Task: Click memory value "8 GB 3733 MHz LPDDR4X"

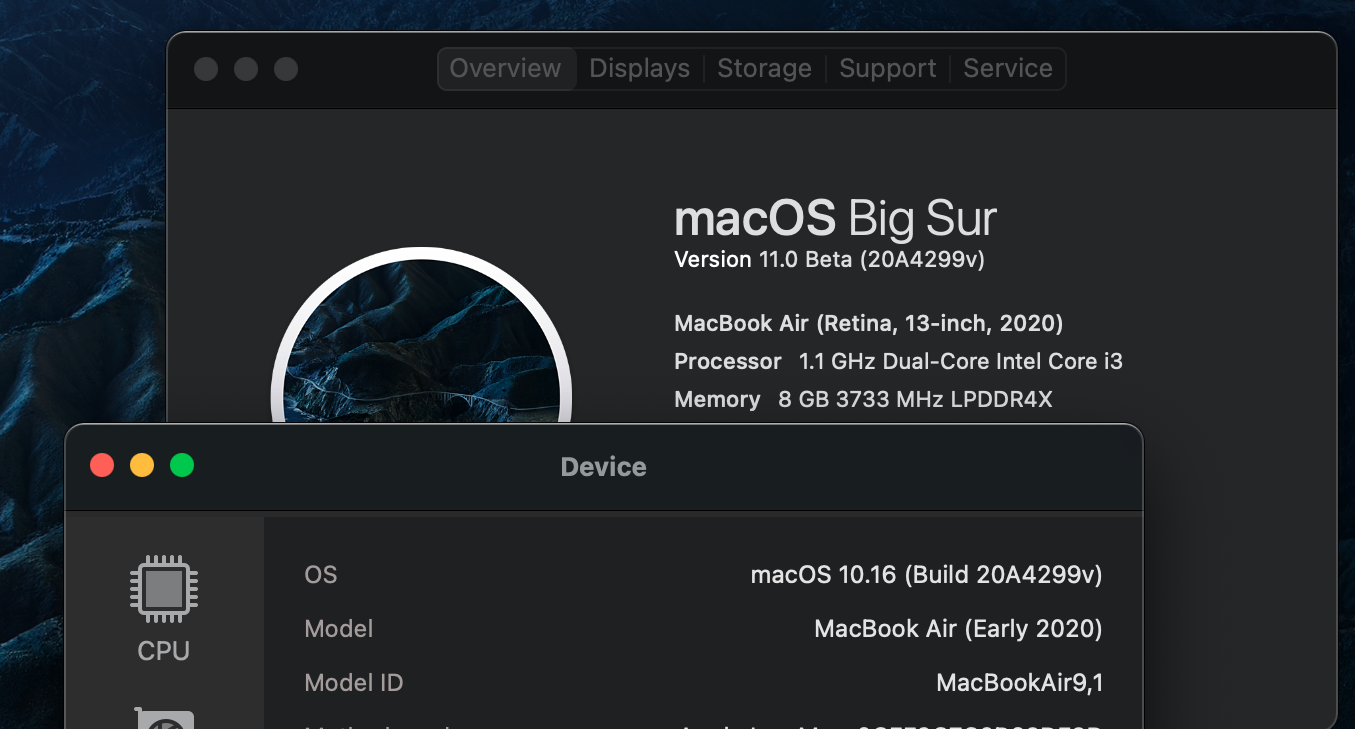Action: (915, 399)
